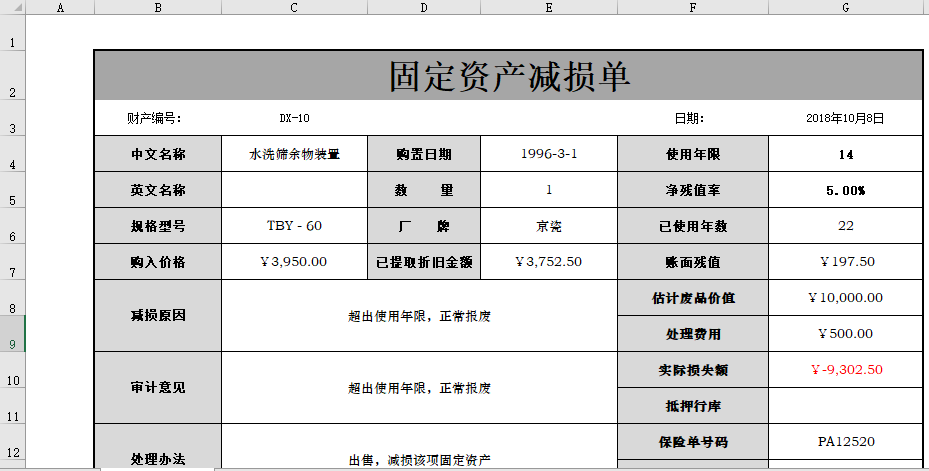The height and width of the screenshot is (471, 929).
Task: Click the select-all corner of the sheet
Action: coord(12,8)
